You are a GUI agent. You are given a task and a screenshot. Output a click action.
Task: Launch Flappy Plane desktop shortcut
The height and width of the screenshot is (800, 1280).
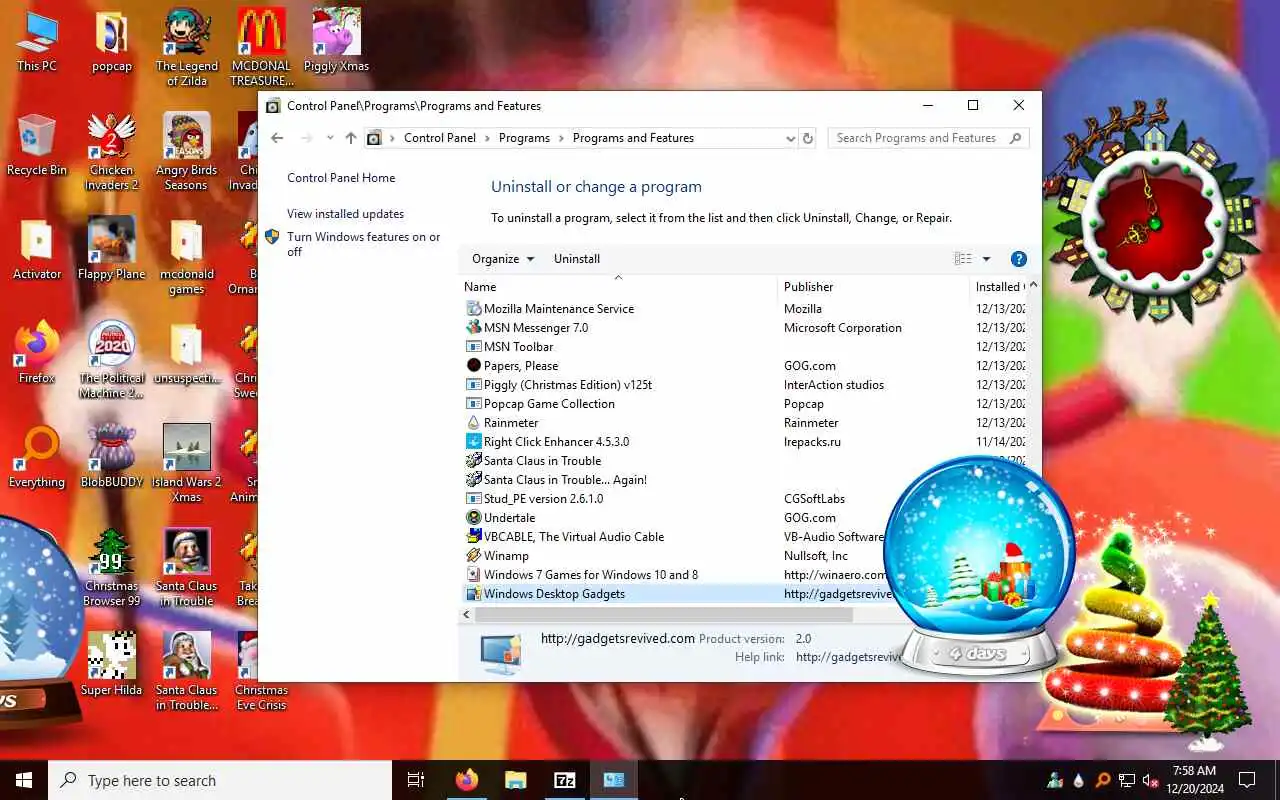pyautogui.click(x=112, y=249)
